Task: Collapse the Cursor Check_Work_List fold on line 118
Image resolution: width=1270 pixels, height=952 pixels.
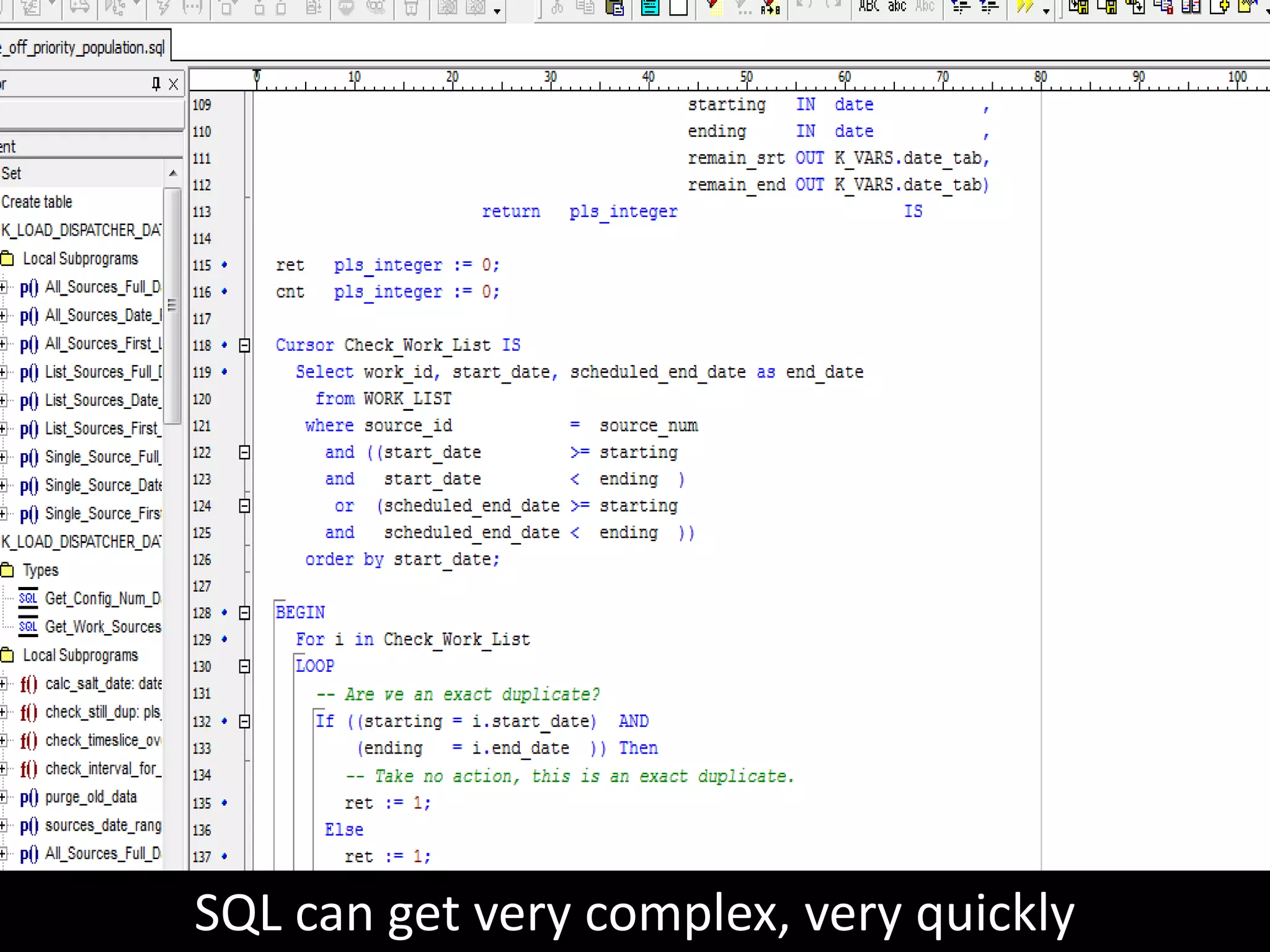Action: tap(245, 345)
